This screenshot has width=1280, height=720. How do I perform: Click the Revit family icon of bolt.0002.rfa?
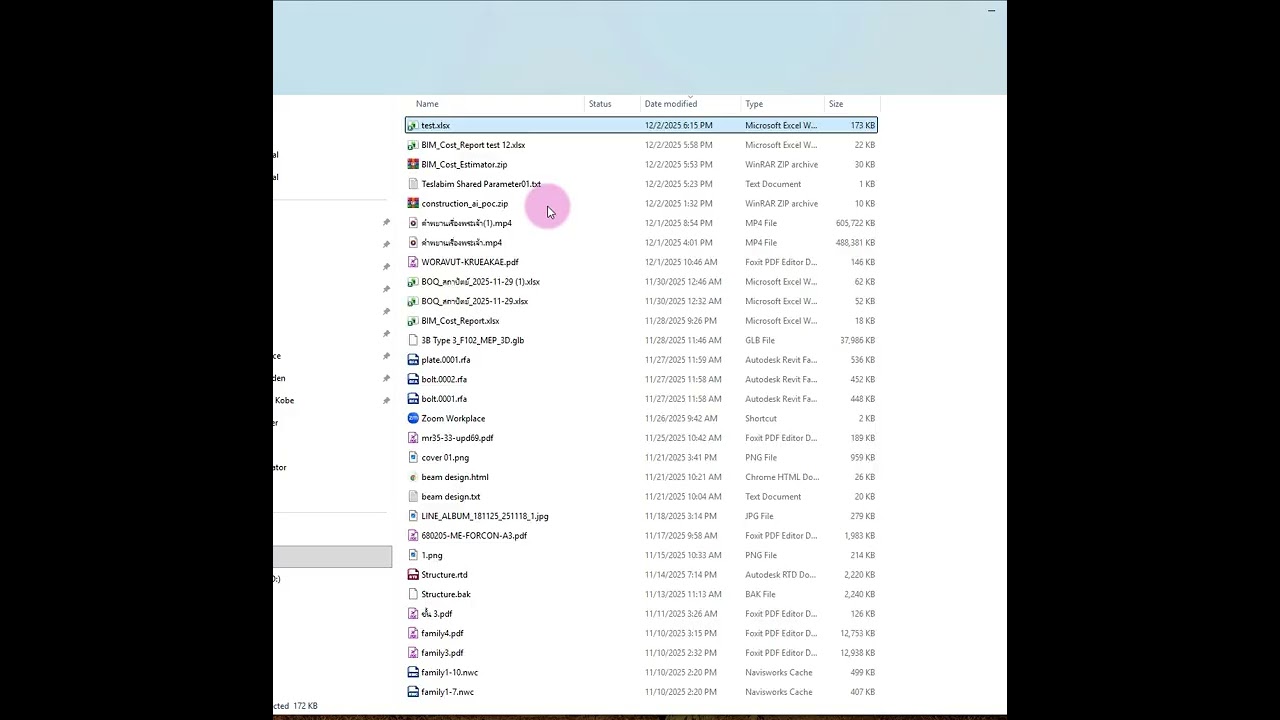pos(413,379)
